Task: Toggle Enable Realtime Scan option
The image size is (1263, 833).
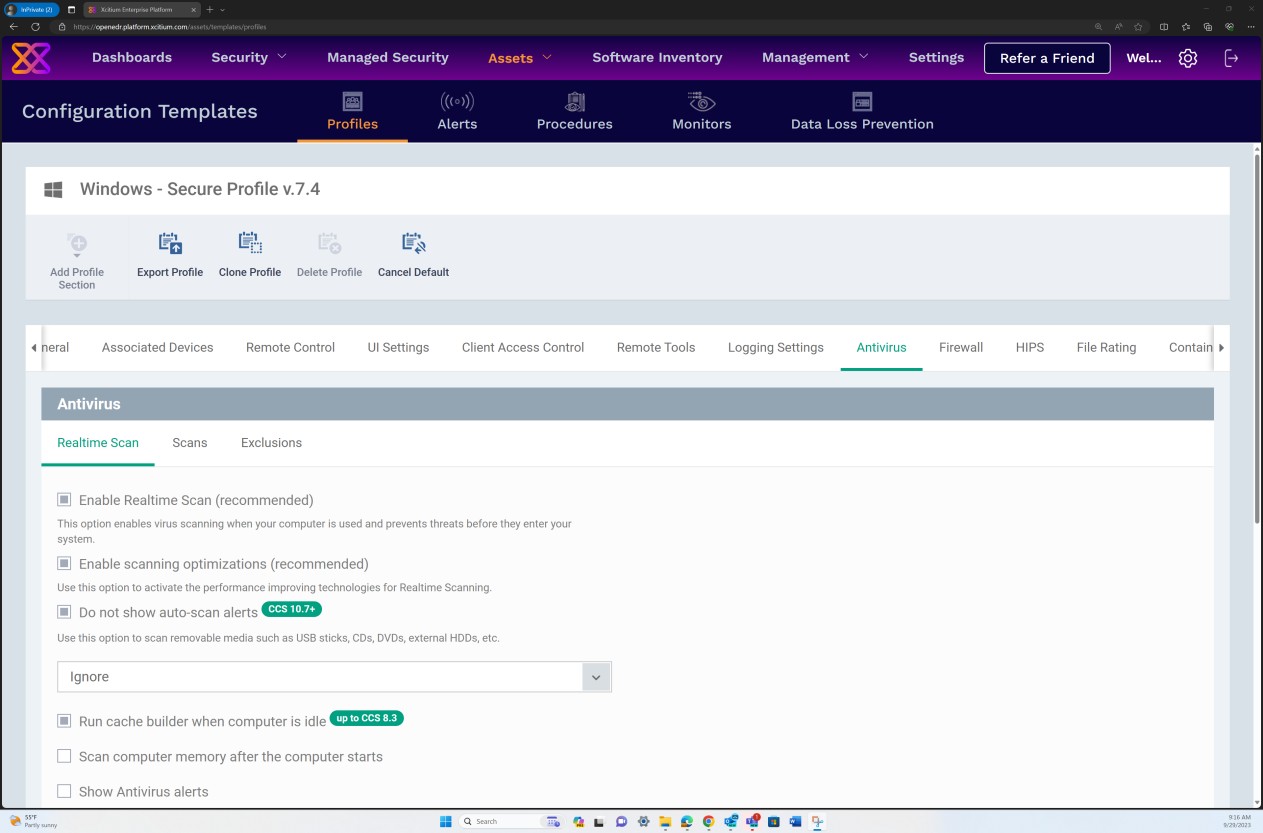Action: tap(64, 499)
